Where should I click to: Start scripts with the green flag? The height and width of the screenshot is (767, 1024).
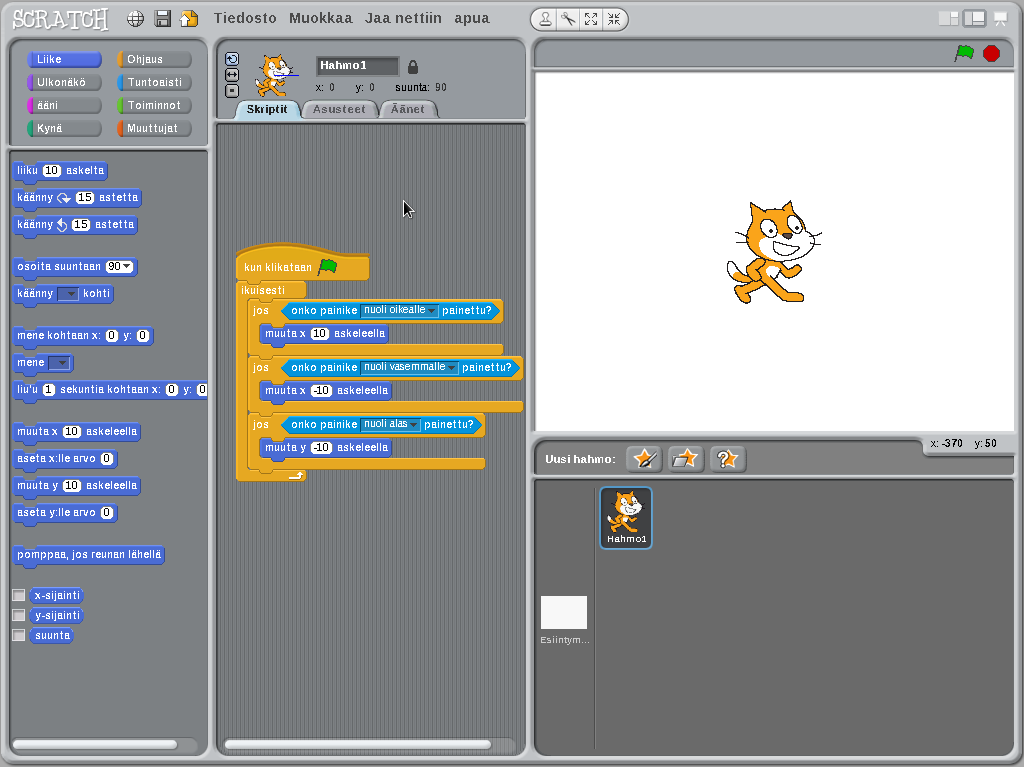(964, 53)
